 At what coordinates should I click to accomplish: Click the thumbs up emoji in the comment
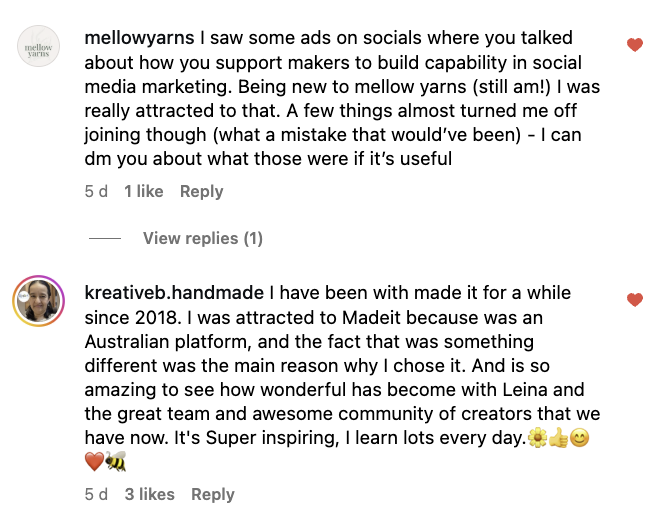tap(557, 437)
